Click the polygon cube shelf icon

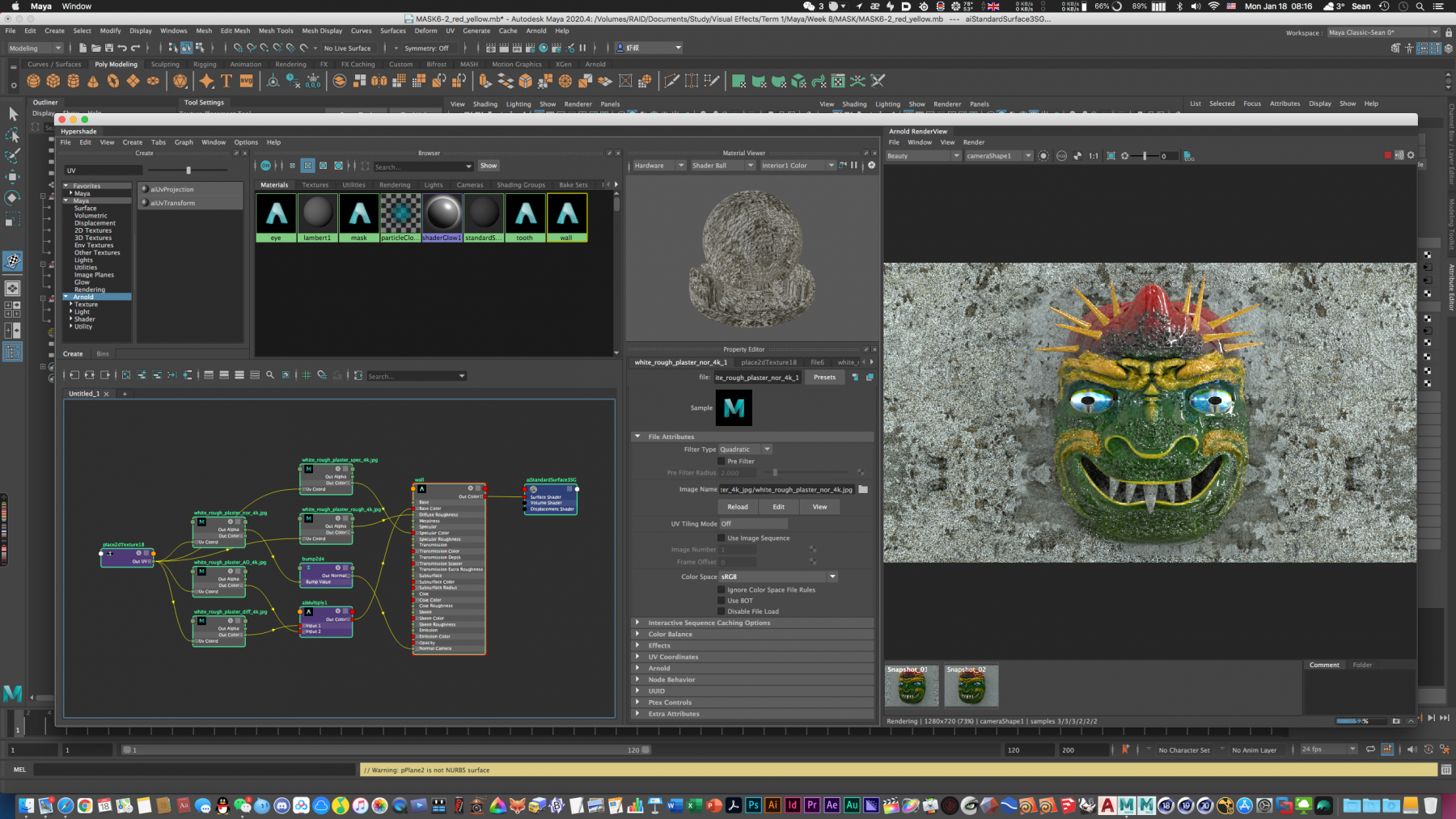53,81
